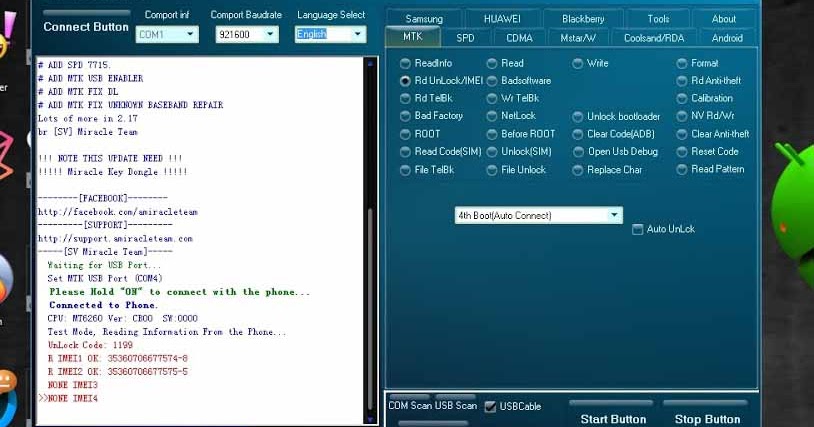This screenshot has width=814, height=427.
Task: Select the NV Rd/Wr radio option
Action: (x=706, y=116)
